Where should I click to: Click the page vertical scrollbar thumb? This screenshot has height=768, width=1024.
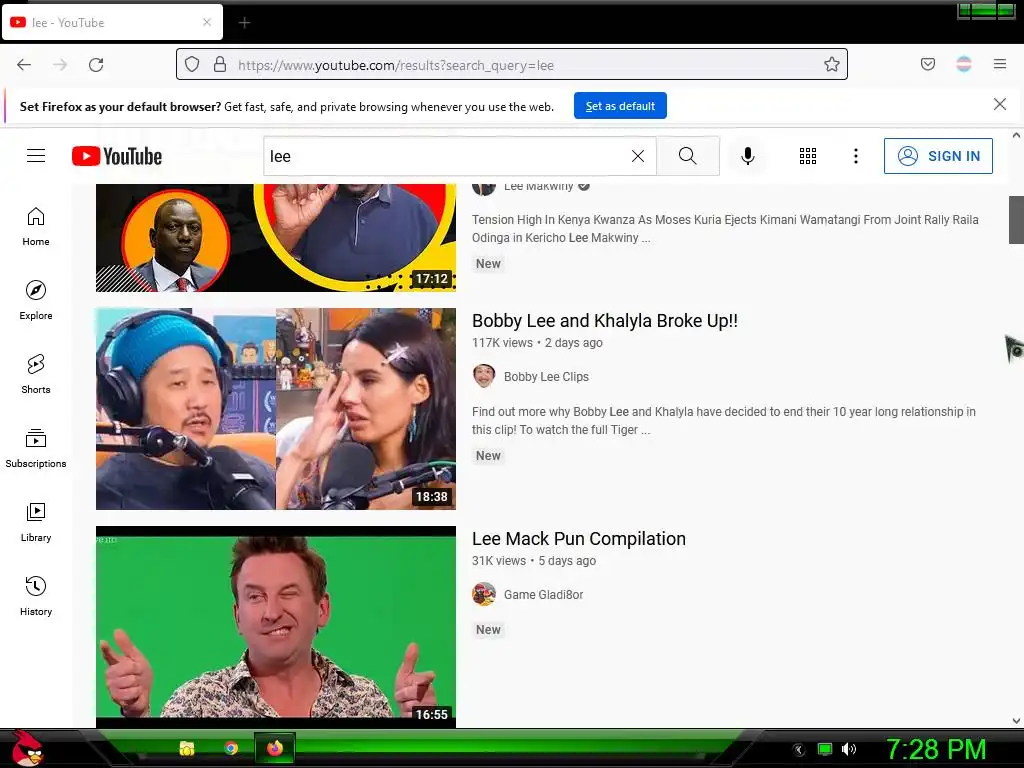click(x=1016, y=219)
